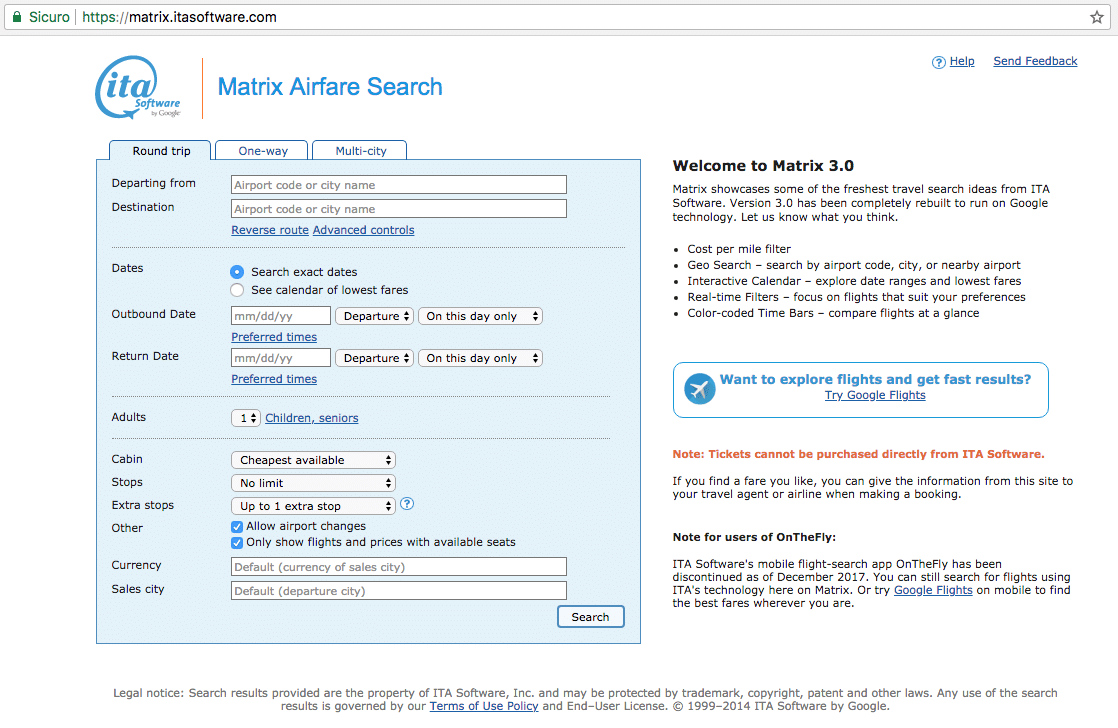Click the browser address bar URL
The width and height of the screenshot is (1118, 728).
[x=179, y=17]
